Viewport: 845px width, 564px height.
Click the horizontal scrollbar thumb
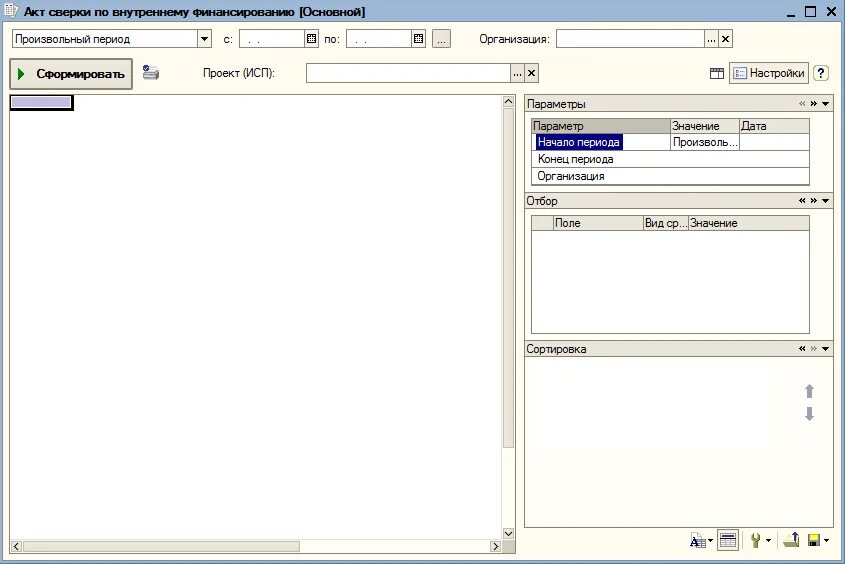pos(161,546)
